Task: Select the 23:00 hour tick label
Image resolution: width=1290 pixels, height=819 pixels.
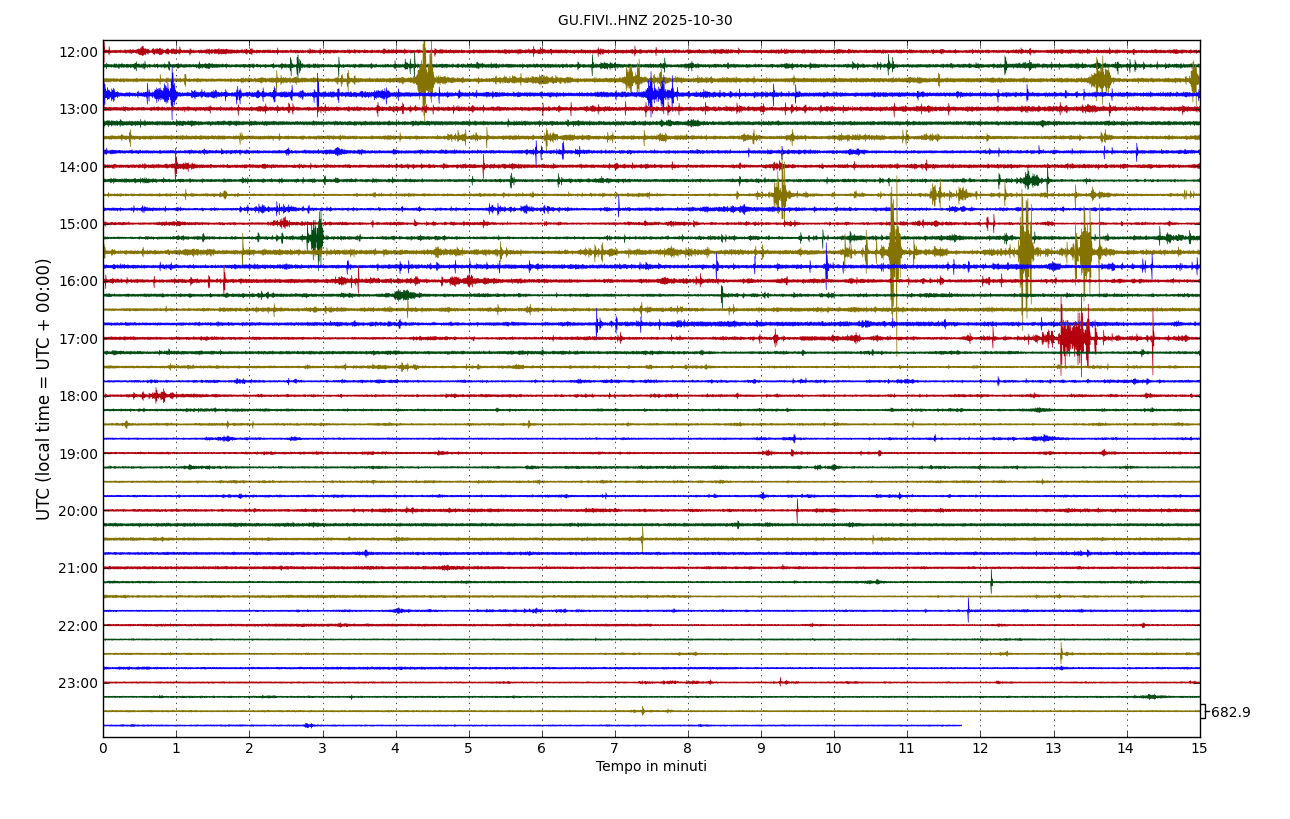Action: coord(78,683)
